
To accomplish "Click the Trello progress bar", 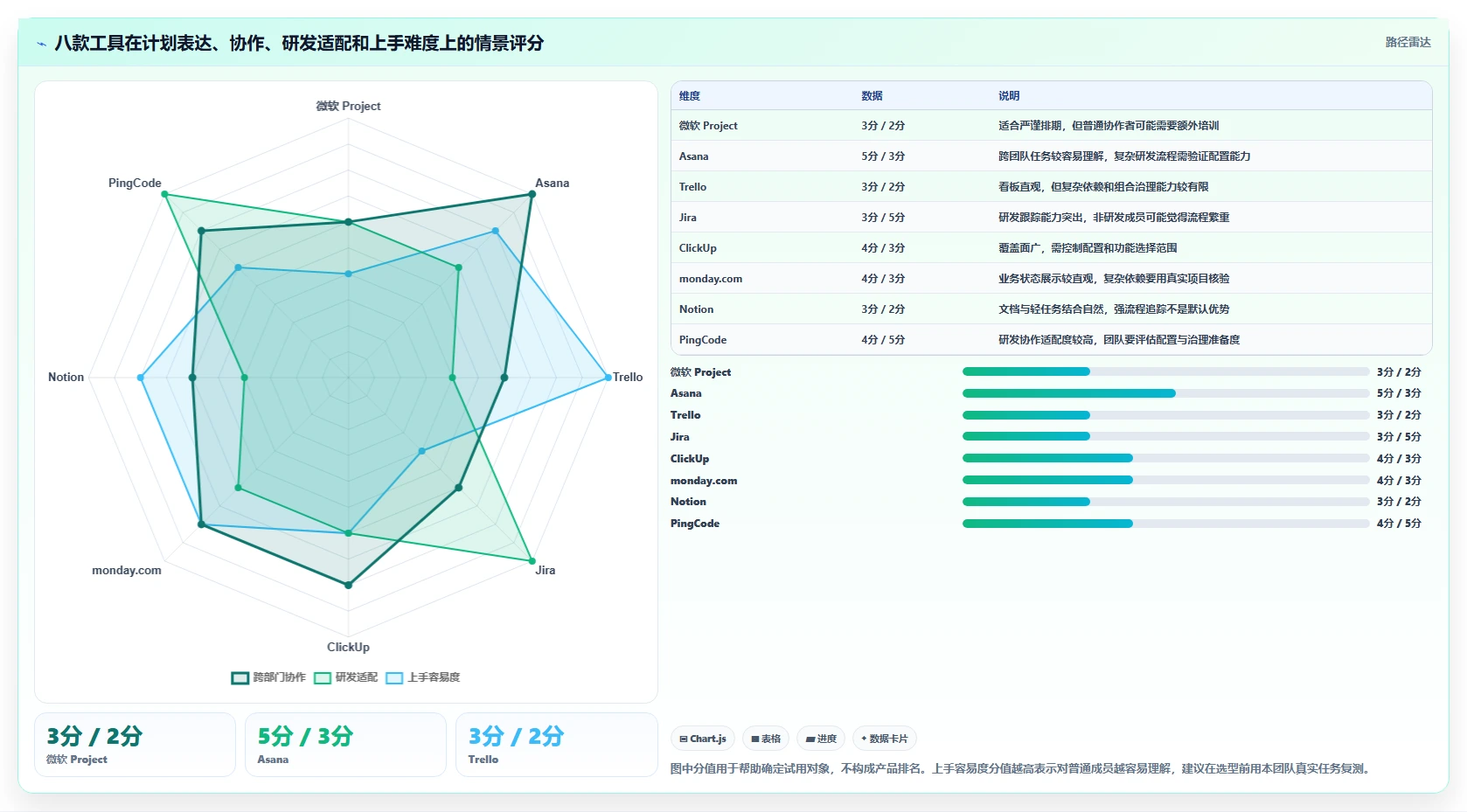I will [x=1165, y=415].
